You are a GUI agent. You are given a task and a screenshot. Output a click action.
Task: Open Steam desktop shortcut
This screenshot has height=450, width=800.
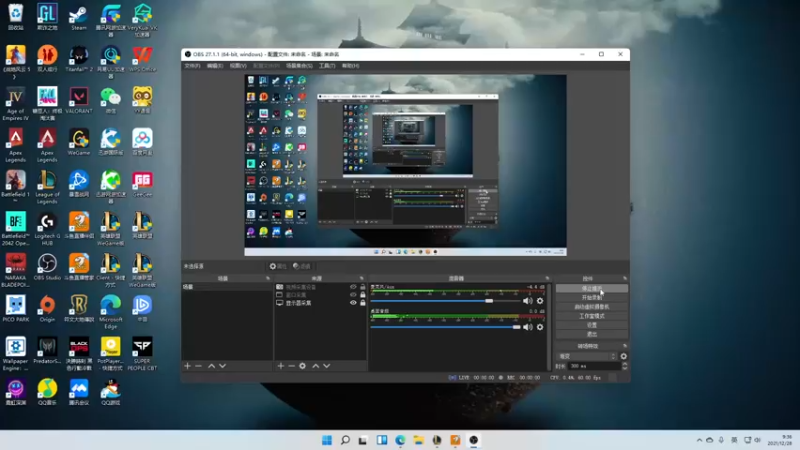click(x=79, y=18)
